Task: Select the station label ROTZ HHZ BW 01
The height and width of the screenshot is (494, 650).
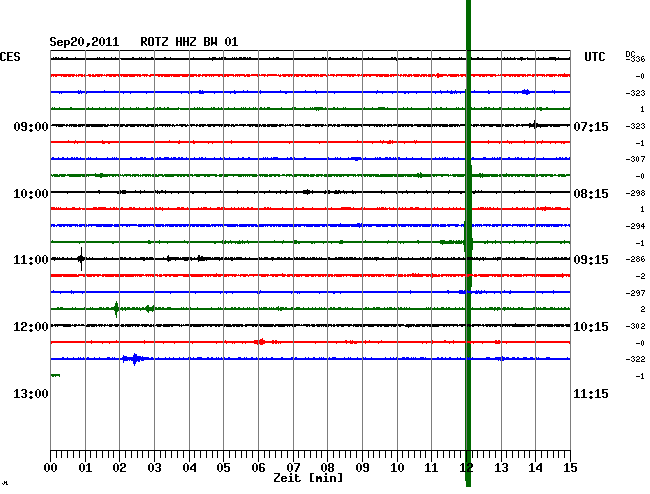Action: 189,42
